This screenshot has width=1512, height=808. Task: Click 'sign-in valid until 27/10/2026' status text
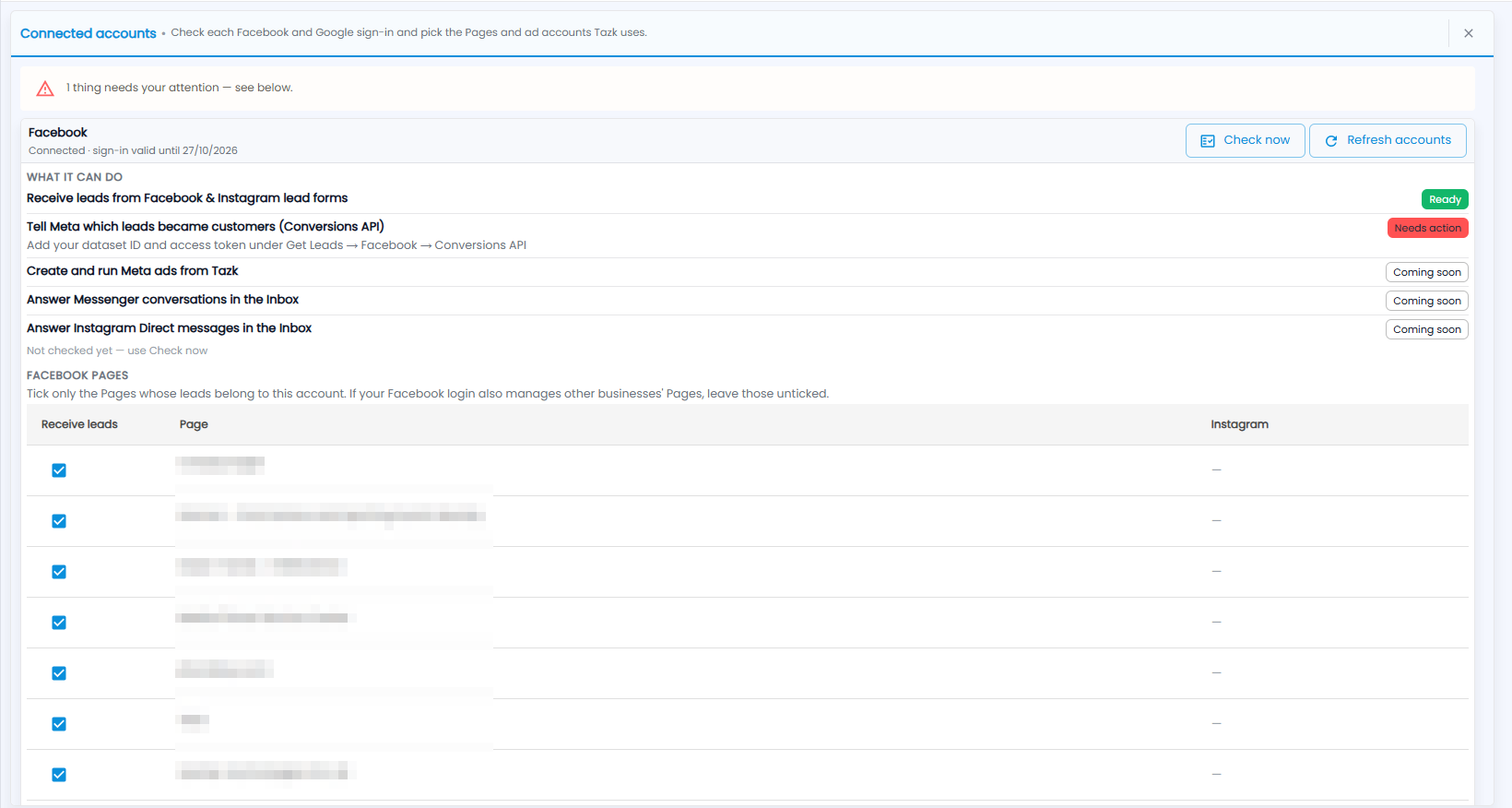pos(165,150)
